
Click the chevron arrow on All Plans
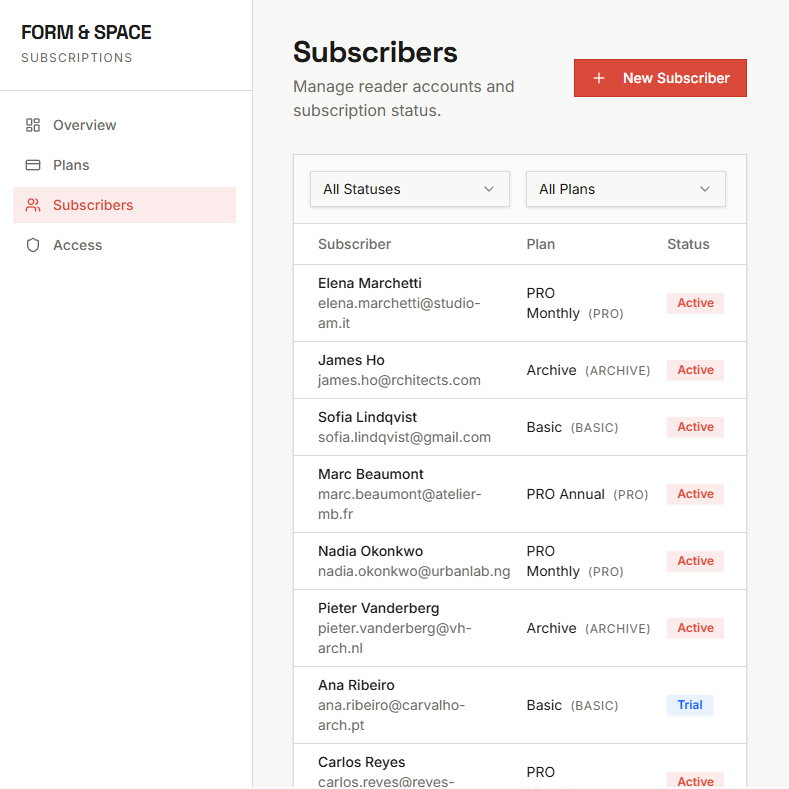[x=705, y=189]
